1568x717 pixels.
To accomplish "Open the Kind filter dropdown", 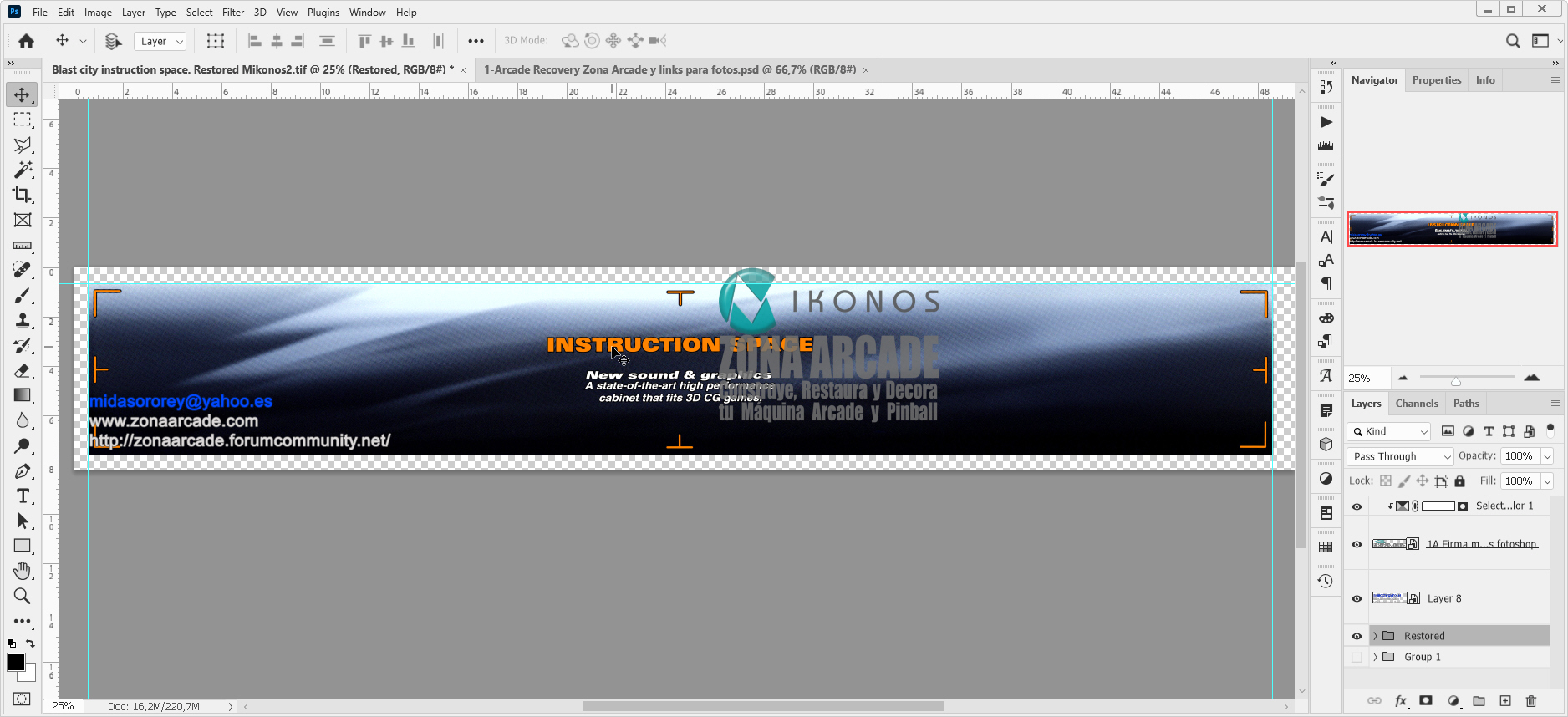I will click(x=1389, y=431).
